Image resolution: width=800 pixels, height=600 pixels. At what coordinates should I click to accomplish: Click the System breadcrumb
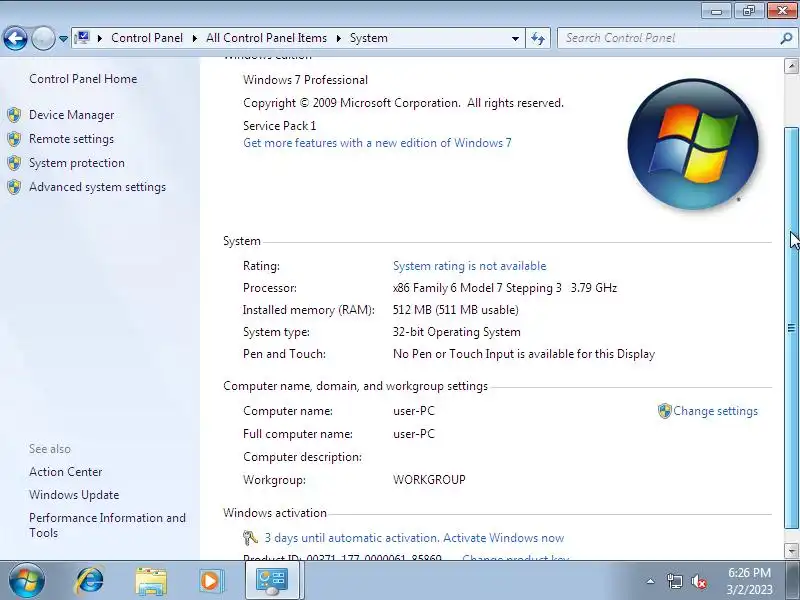pyautogui.click(x=368, y=38)
